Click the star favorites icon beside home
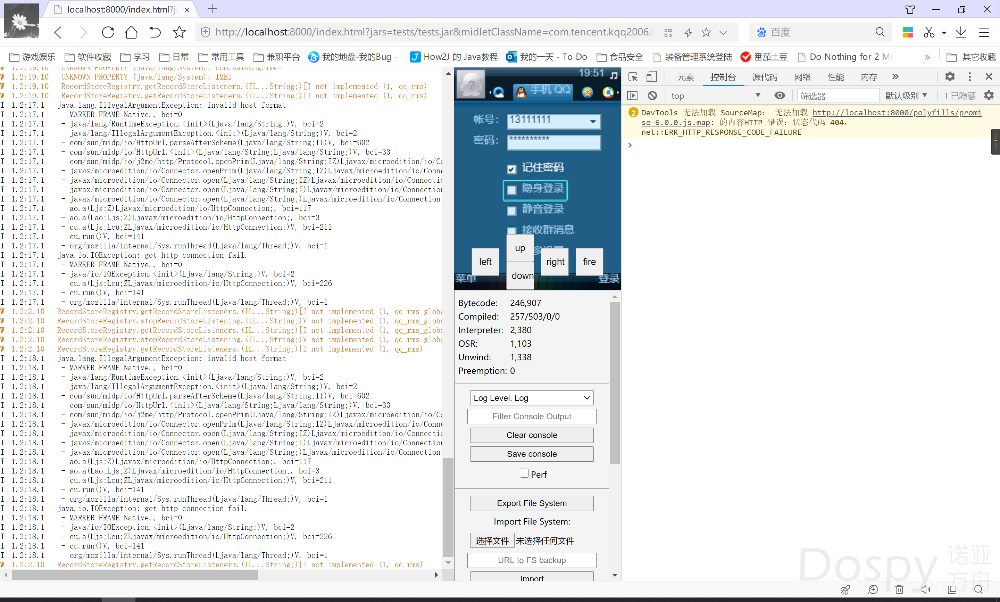Screen dimensions: 1000x602 click(x=179, y=33)
